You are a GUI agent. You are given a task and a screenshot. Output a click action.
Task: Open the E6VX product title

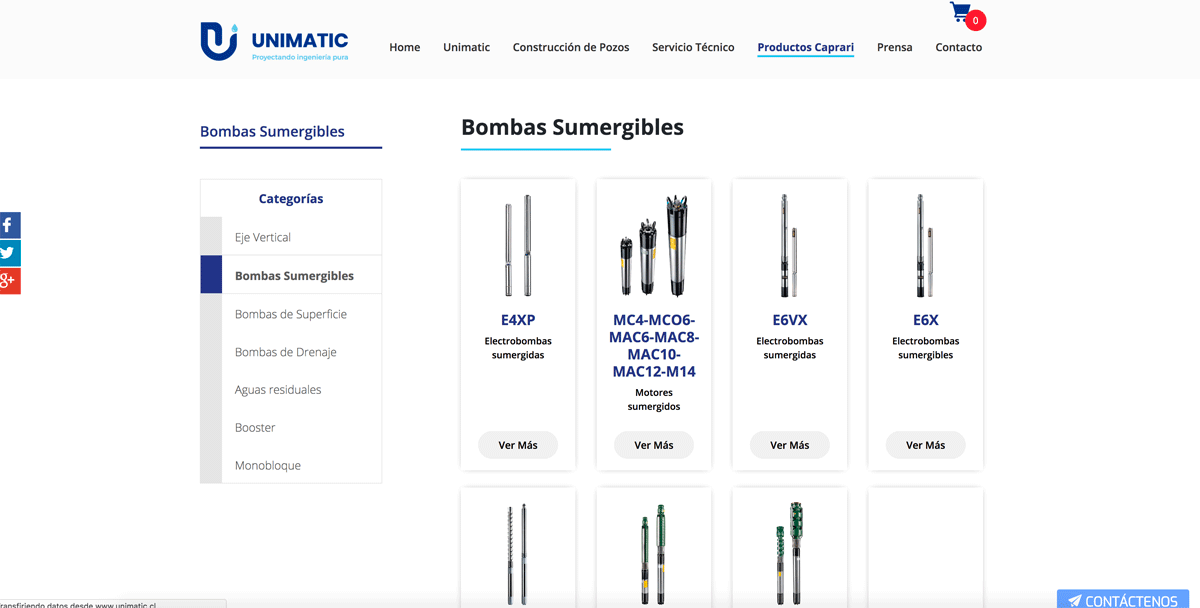click(790, 320)
